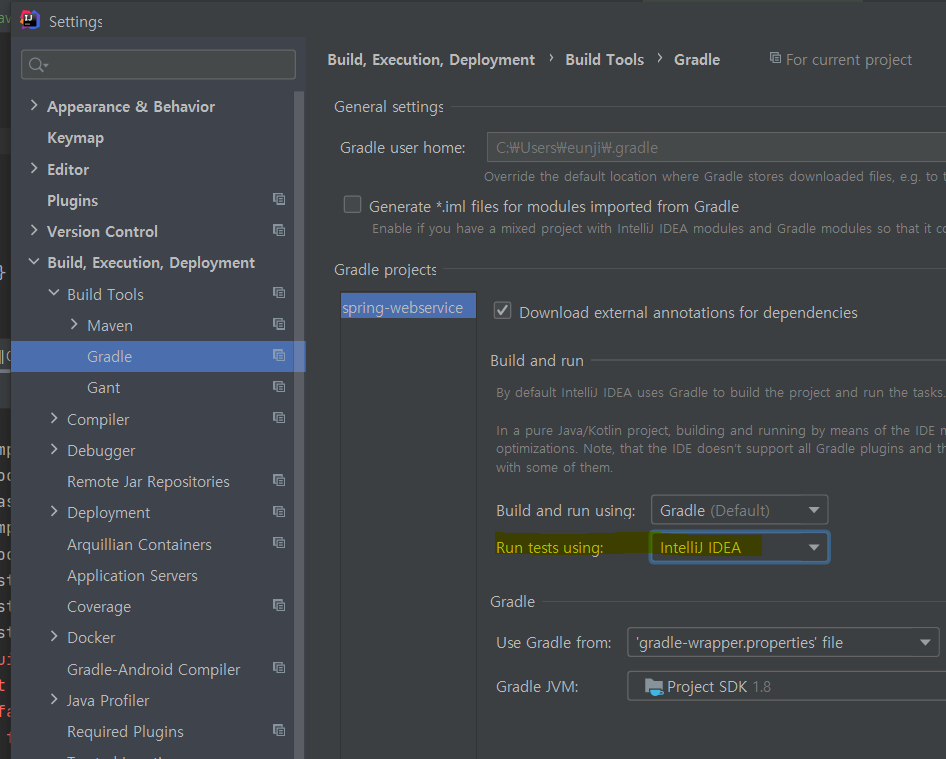Open Required Plugins settings
Image resolution: width=946 pixels, height=759 pixels.
coord(125,732)
